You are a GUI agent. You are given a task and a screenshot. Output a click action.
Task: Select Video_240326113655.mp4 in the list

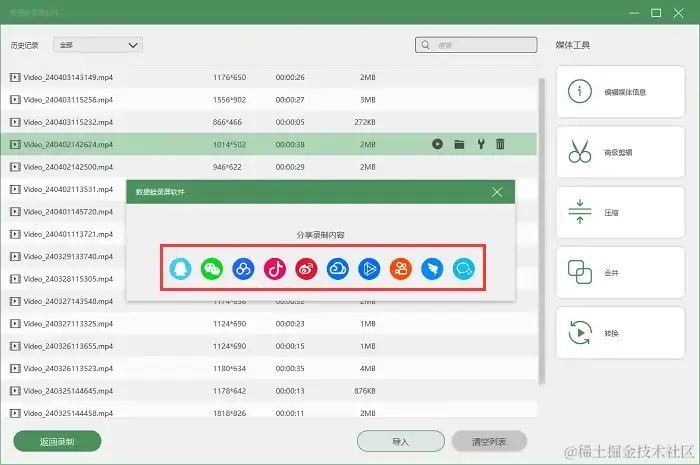tap(269, 346)
